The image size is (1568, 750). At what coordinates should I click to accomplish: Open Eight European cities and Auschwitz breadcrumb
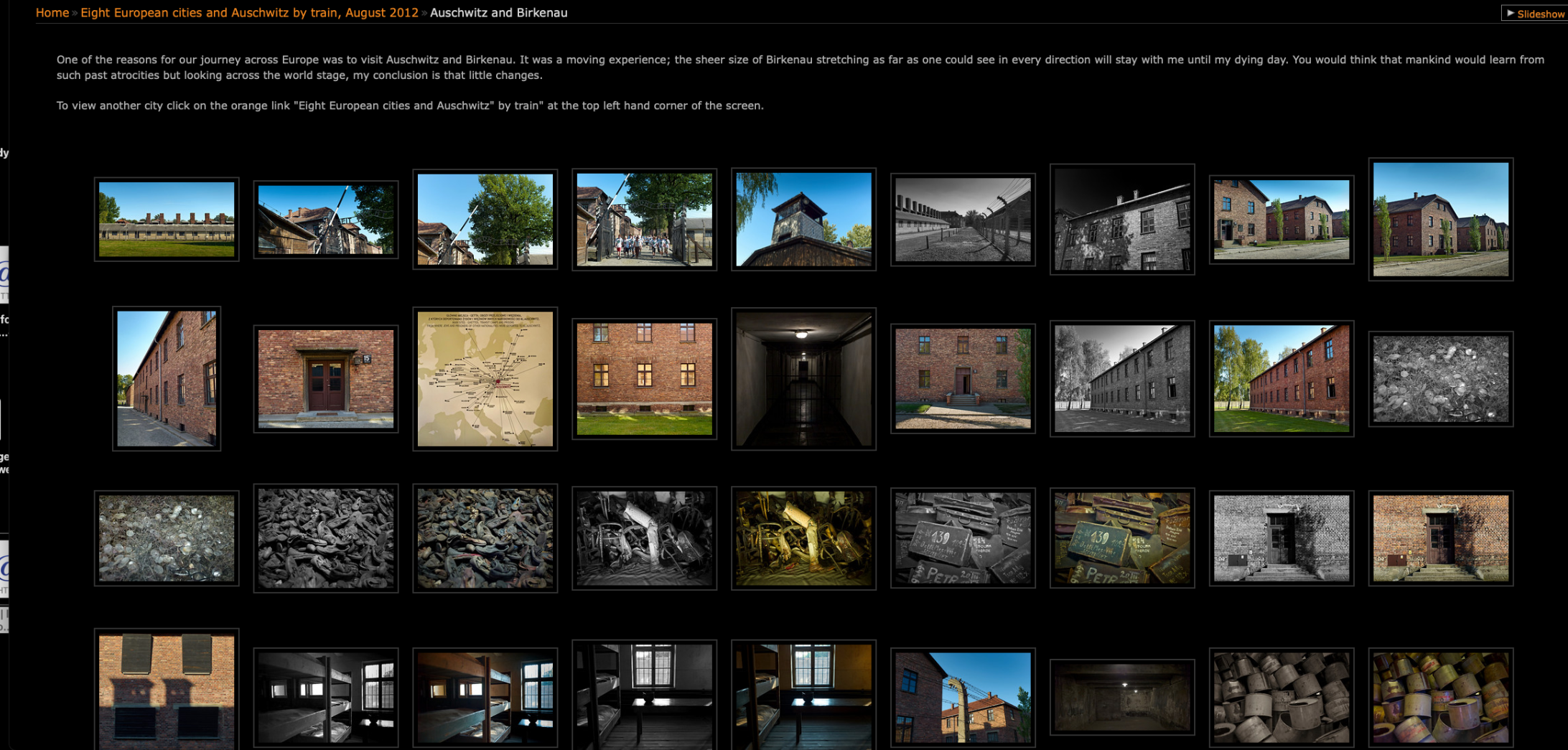(x=248, y=13)
